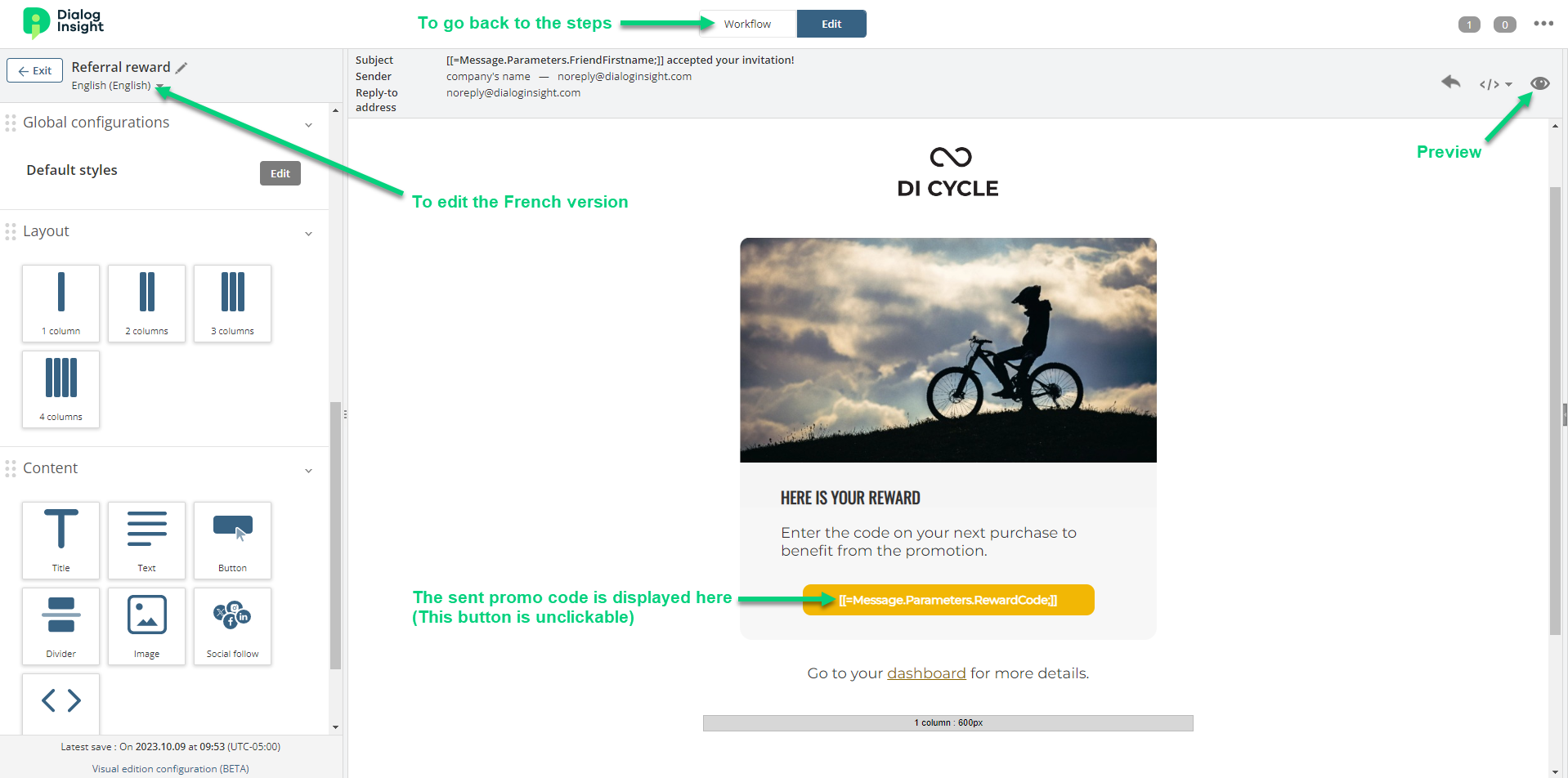Select the Social follow content block
The image size is (1568, 778).
233,626
